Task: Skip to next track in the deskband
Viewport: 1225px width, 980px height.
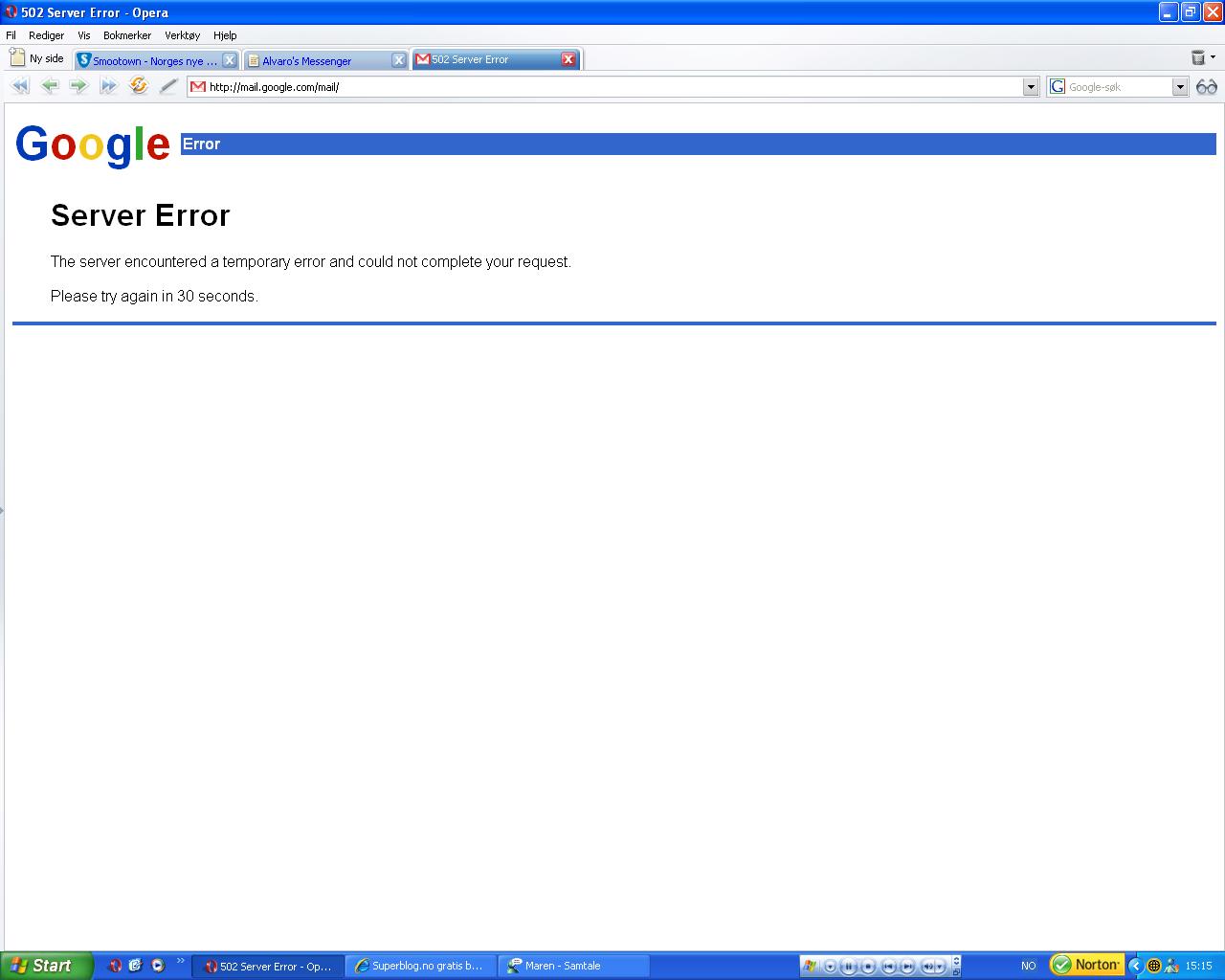Action: 907,966
